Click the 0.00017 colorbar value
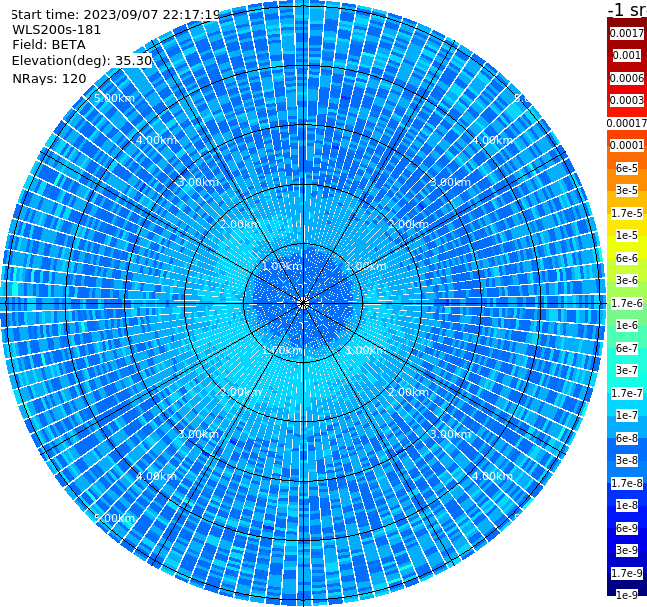The height and width of the screenshot is (607, 647). pos(627,123)
